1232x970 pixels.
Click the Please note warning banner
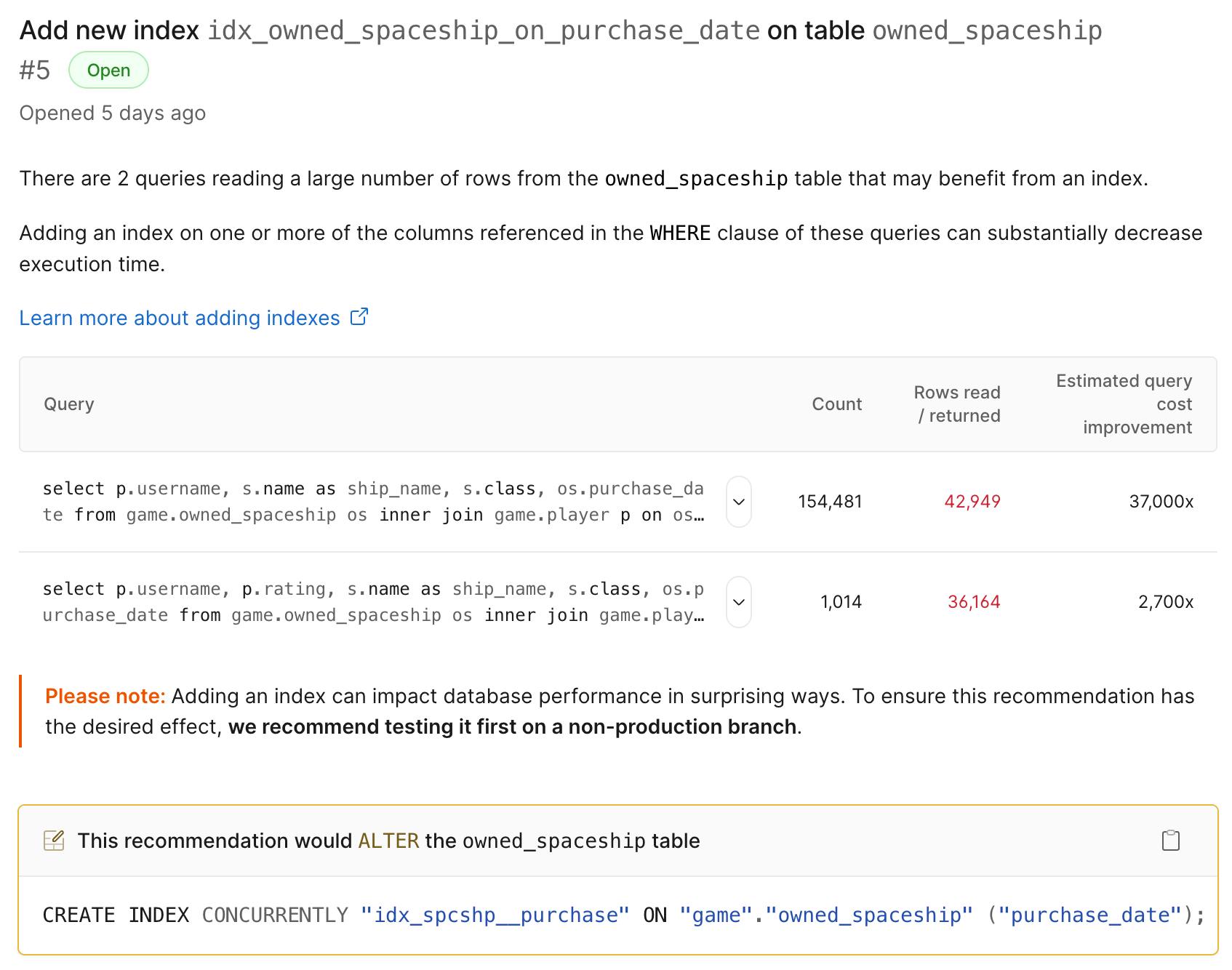(x=611, y=710)
